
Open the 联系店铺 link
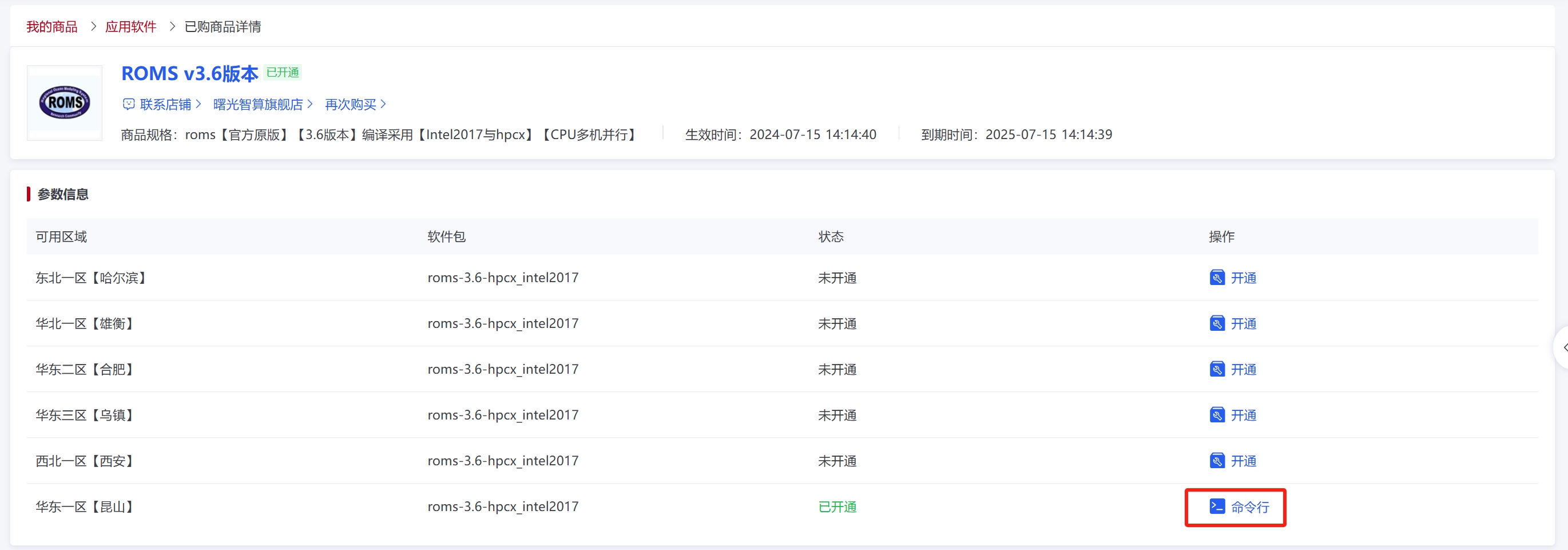pyautogui.click(x=165, y=104)
